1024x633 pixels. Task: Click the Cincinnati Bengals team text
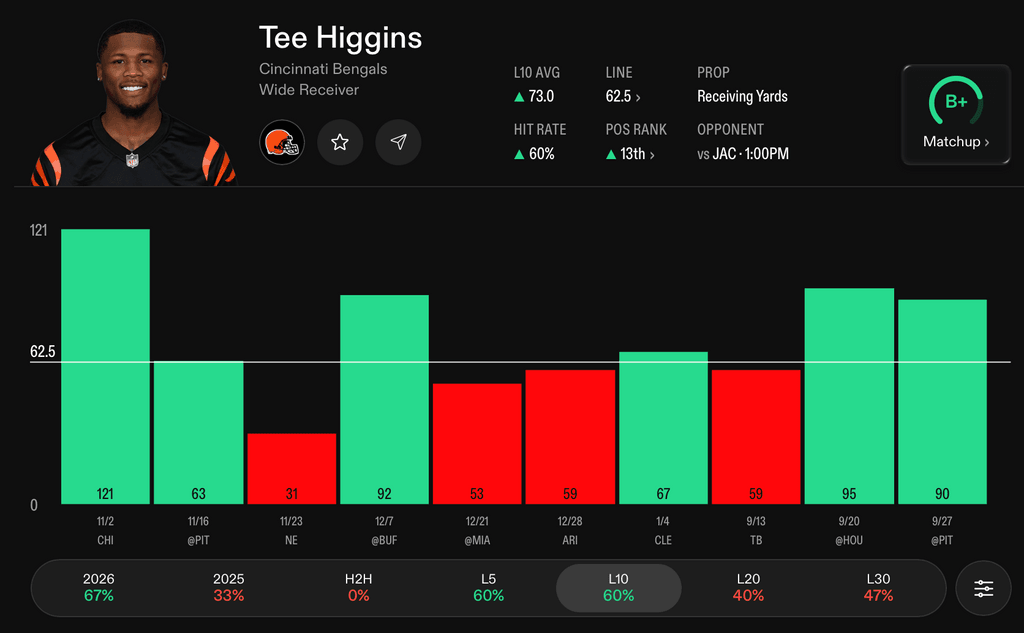point(323,69)
